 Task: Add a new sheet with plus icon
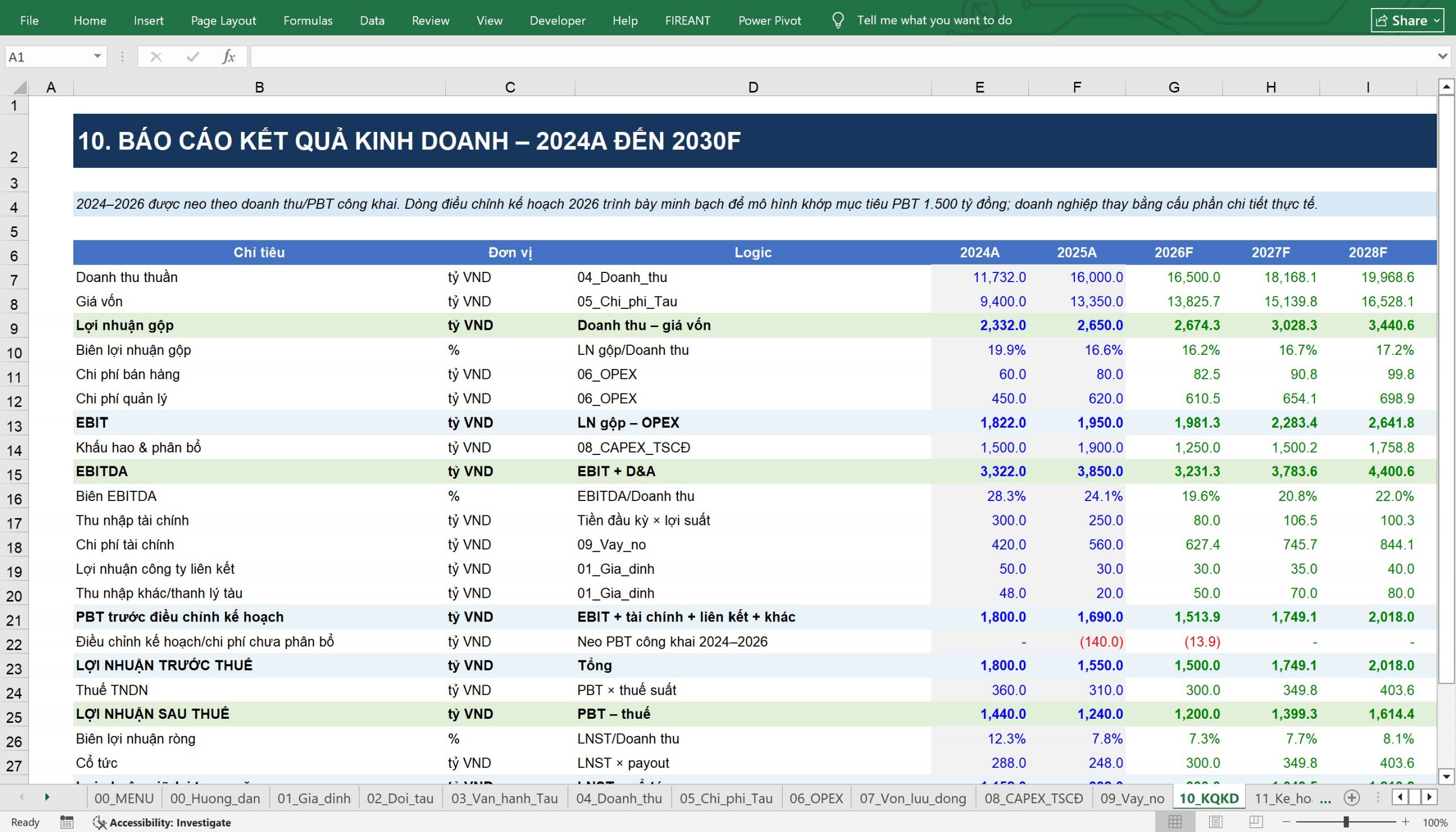[1351, 798]
